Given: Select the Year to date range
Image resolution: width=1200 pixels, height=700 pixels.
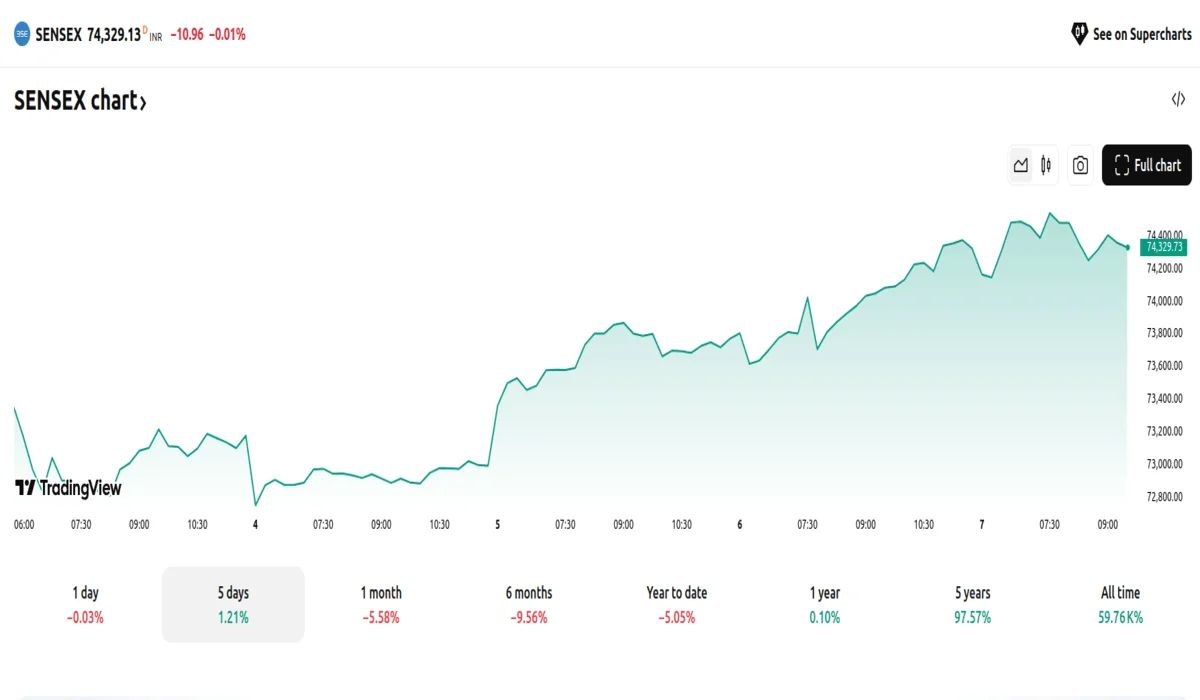Looking at the screenshot, I should [677, 604].
